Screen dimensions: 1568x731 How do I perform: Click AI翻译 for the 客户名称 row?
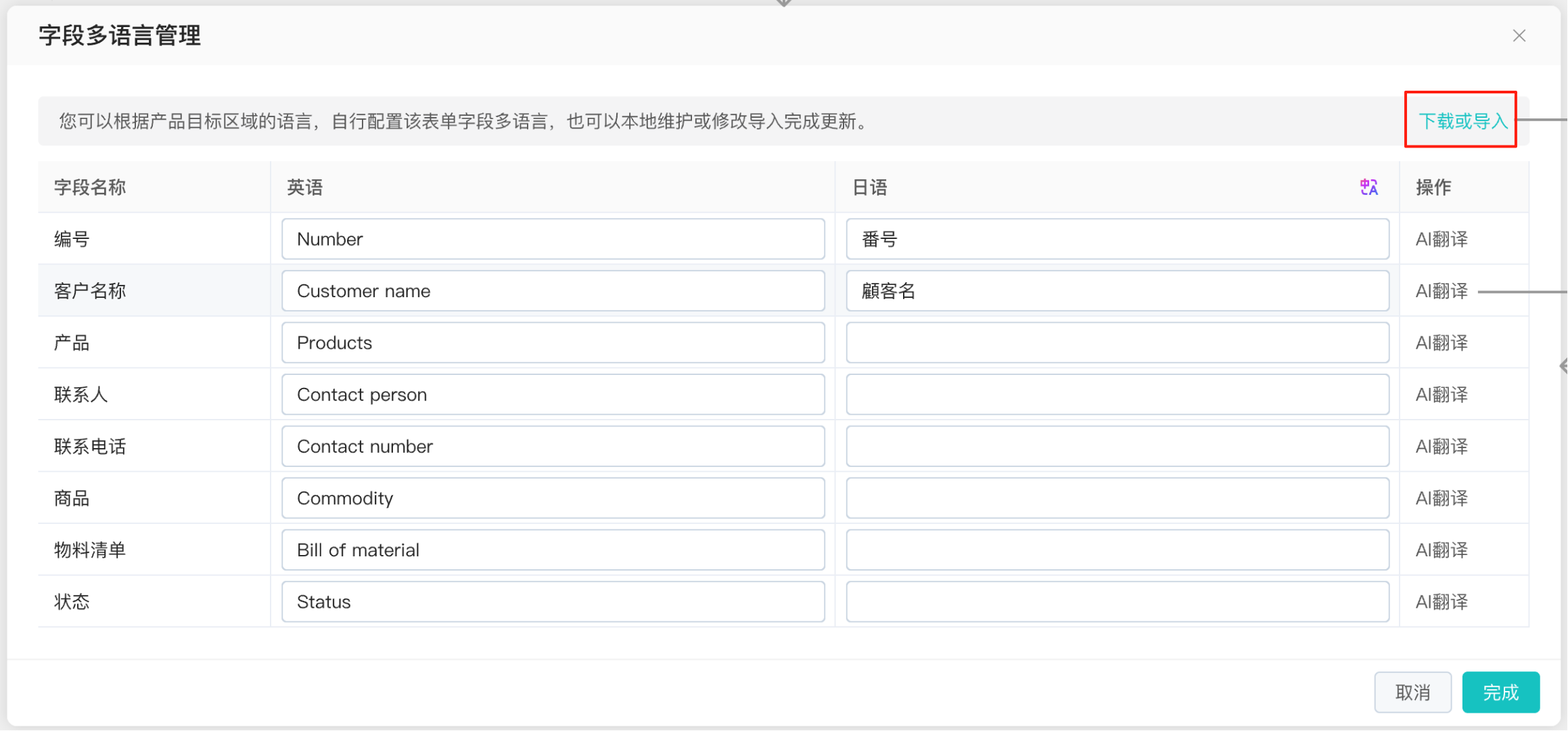coord(1442,291)
